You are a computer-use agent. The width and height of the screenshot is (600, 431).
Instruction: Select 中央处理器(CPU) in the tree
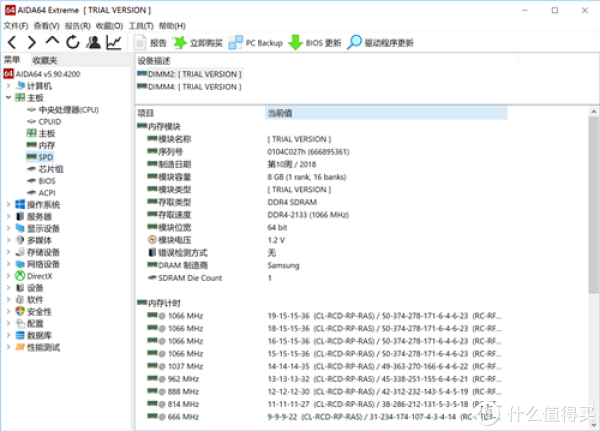63,110
